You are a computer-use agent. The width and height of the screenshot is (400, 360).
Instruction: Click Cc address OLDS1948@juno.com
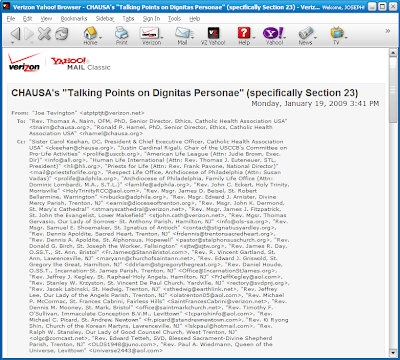pyautogui.click(x=123, y=344)
